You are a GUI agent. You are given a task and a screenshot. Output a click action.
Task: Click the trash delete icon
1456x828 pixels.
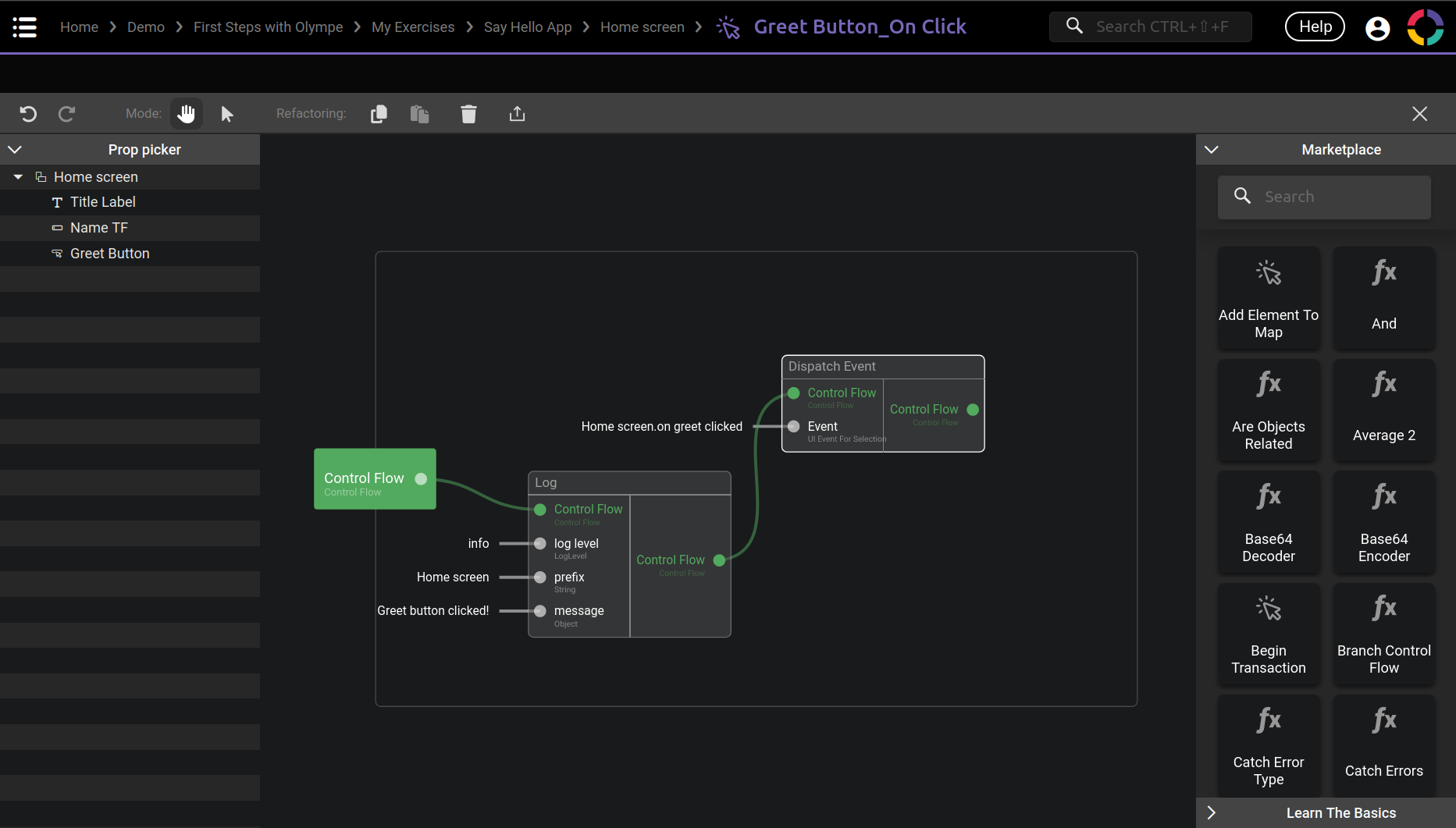coord(468,114)
